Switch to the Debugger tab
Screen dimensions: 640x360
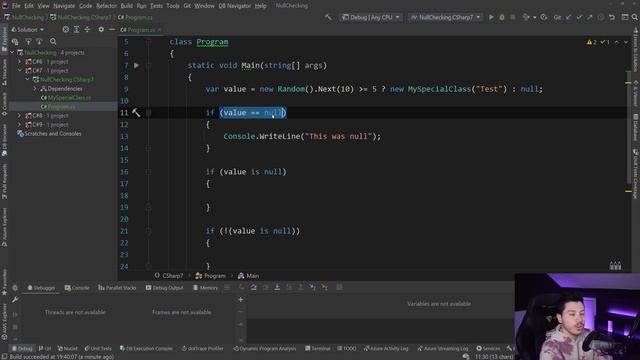(41, 288)
